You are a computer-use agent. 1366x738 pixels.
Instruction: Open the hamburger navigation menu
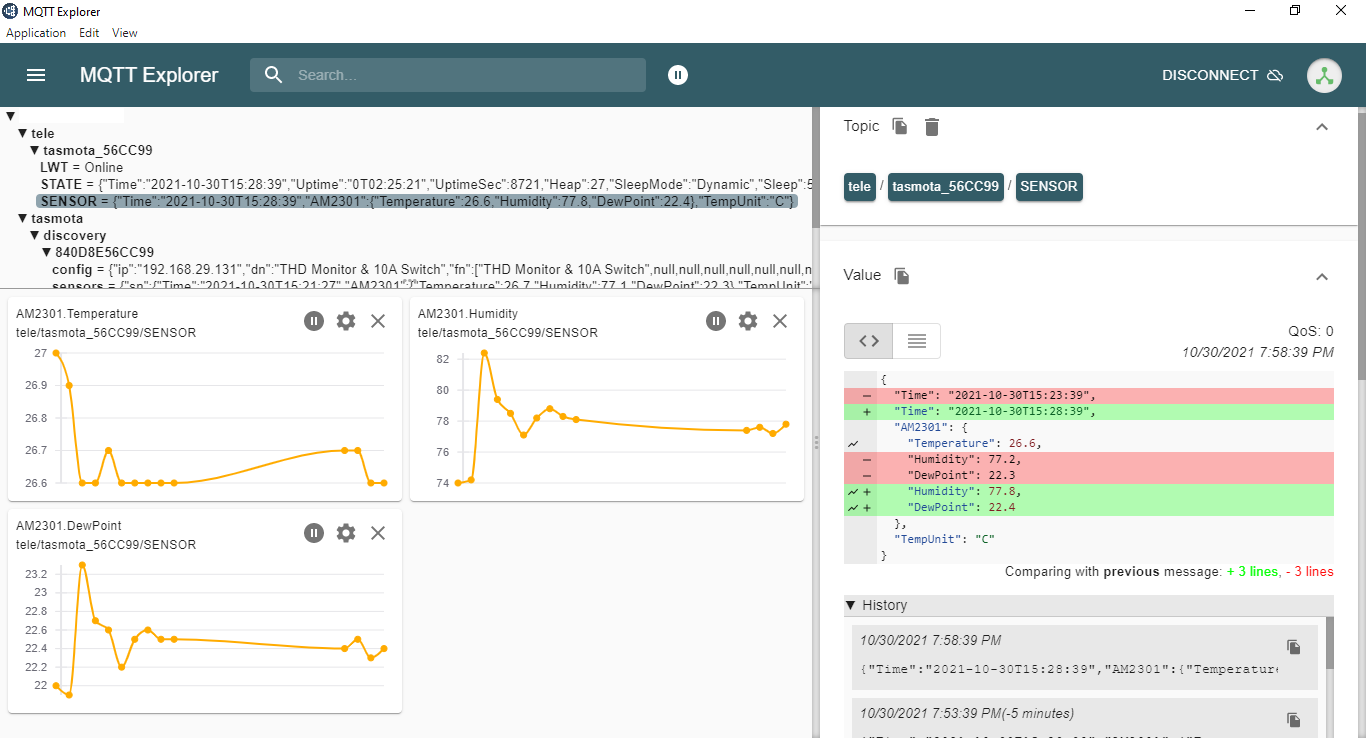[36, 75]
